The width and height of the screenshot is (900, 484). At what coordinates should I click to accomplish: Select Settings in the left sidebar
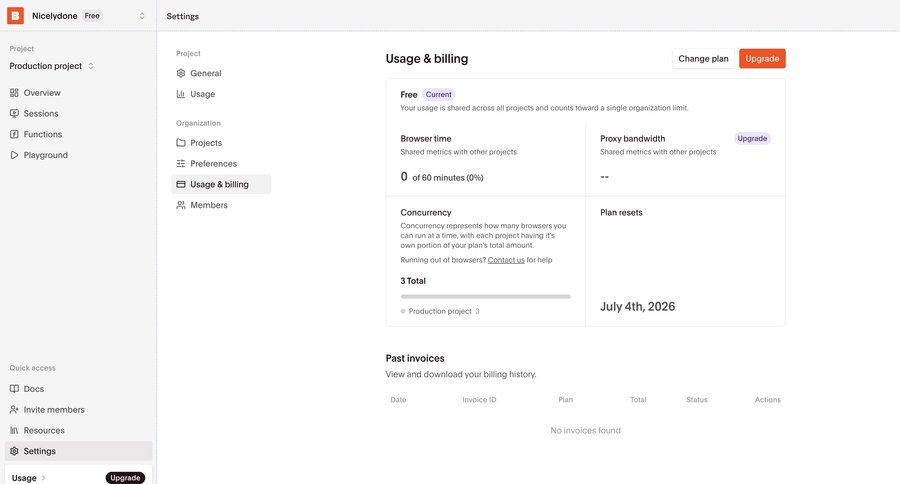[x=78, y=451]
